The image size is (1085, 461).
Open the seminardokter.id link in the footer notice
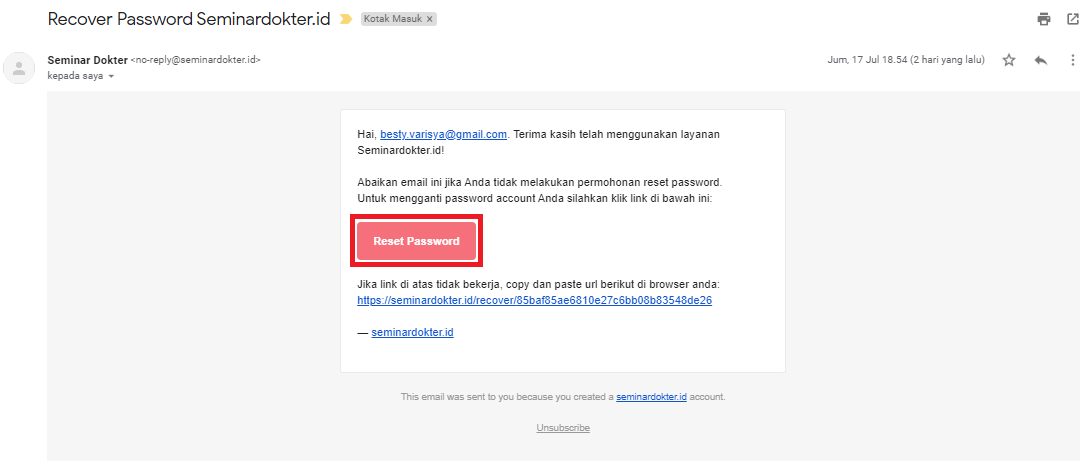click(x=651, y=397)
